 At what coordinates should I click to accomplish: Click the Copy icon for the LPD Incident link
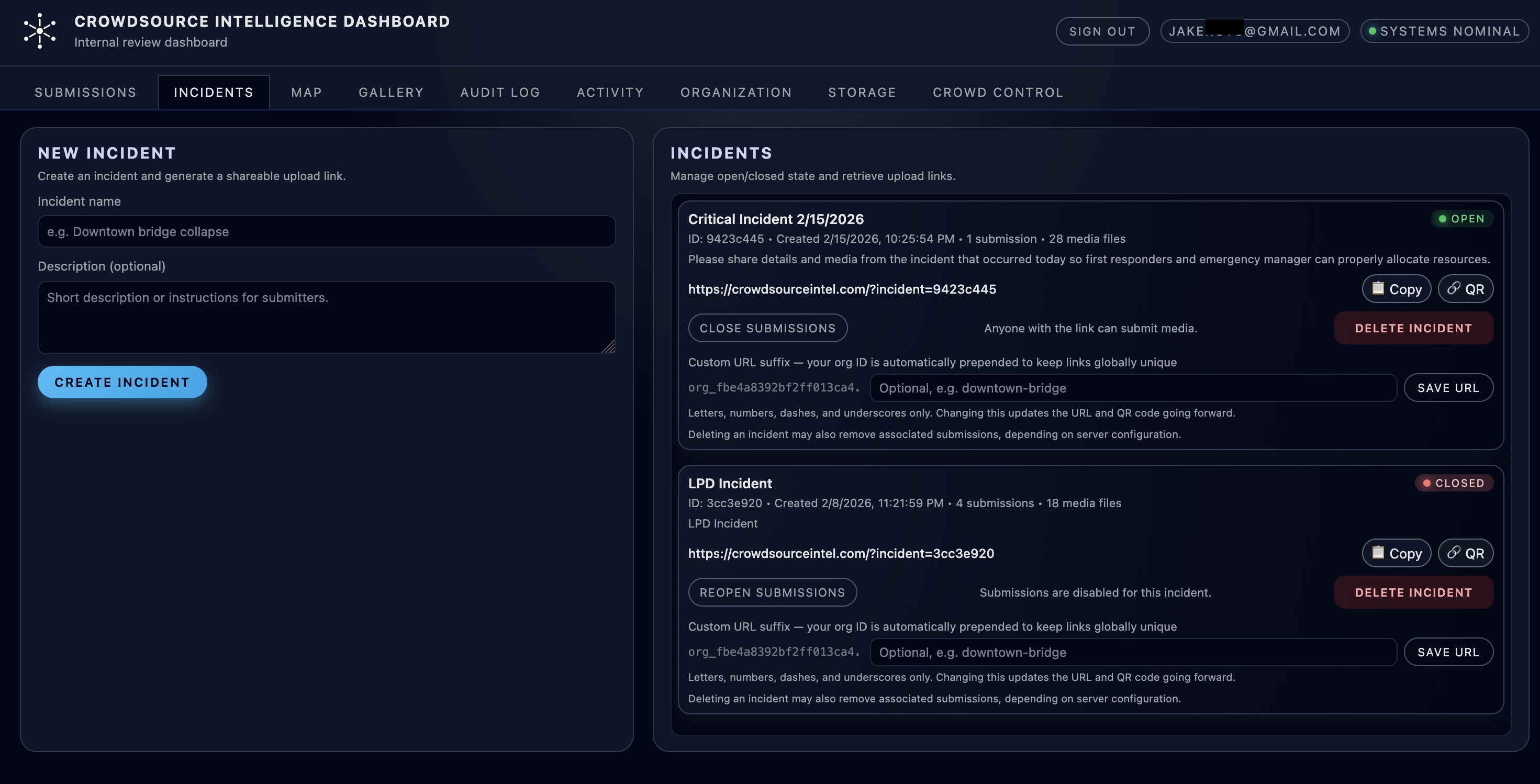point(1396,553)
